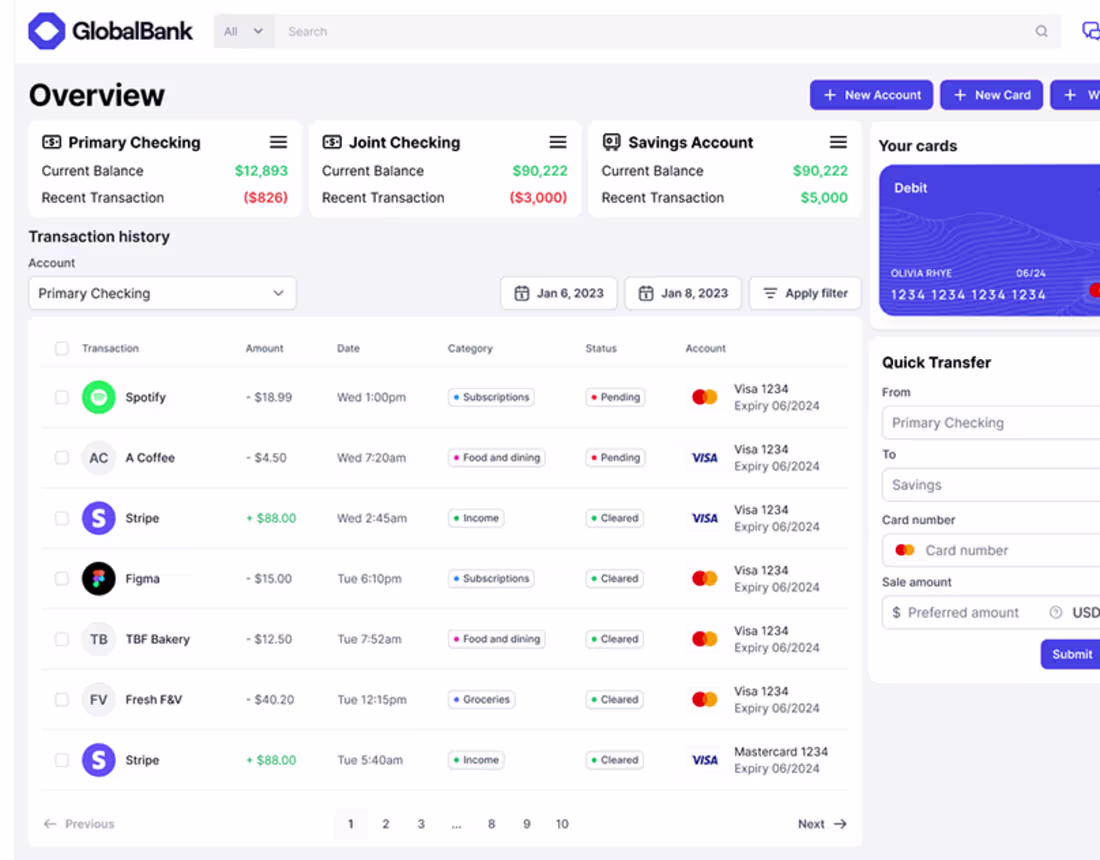Click the search magnifier icon

point(1042,31)
